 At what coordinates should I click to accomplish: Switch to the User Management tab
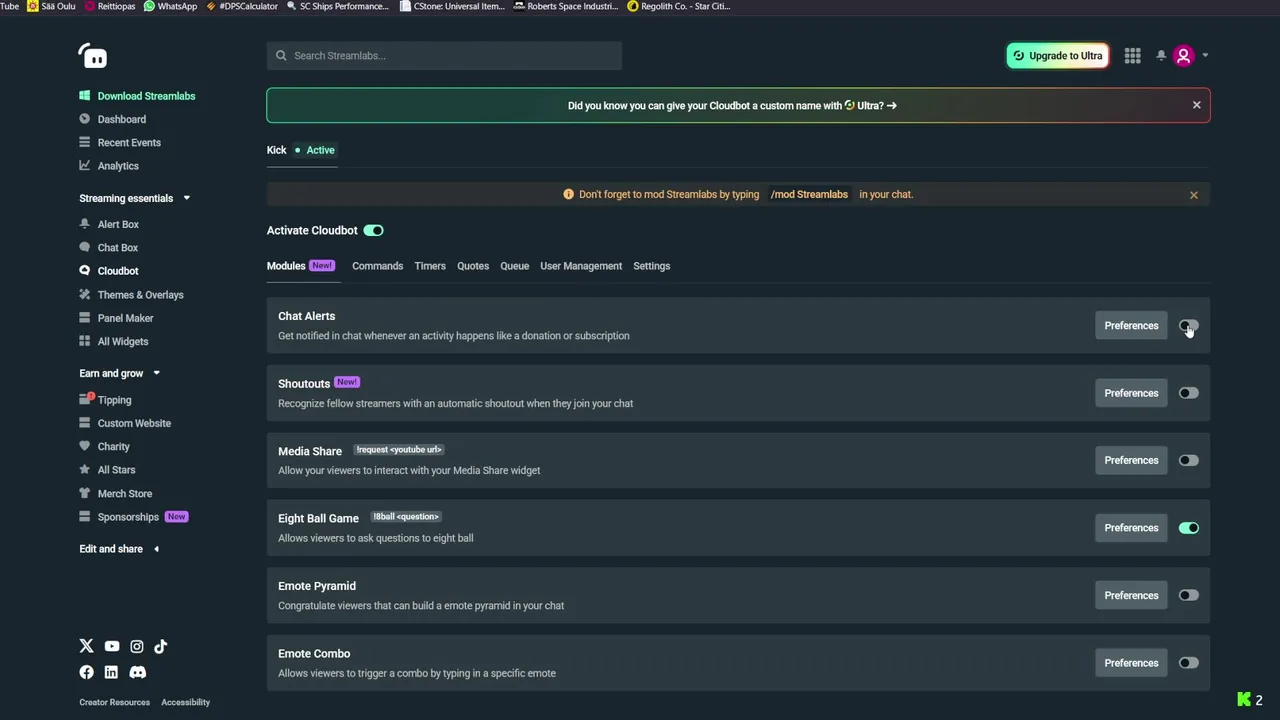(x=581, y=266)
